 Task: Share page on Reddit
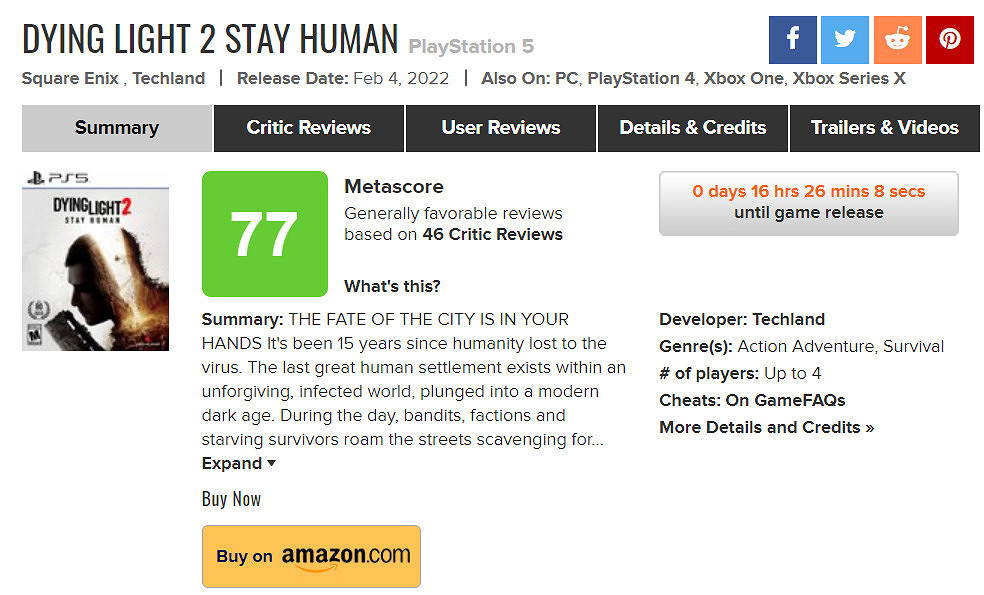pos(897,40)
